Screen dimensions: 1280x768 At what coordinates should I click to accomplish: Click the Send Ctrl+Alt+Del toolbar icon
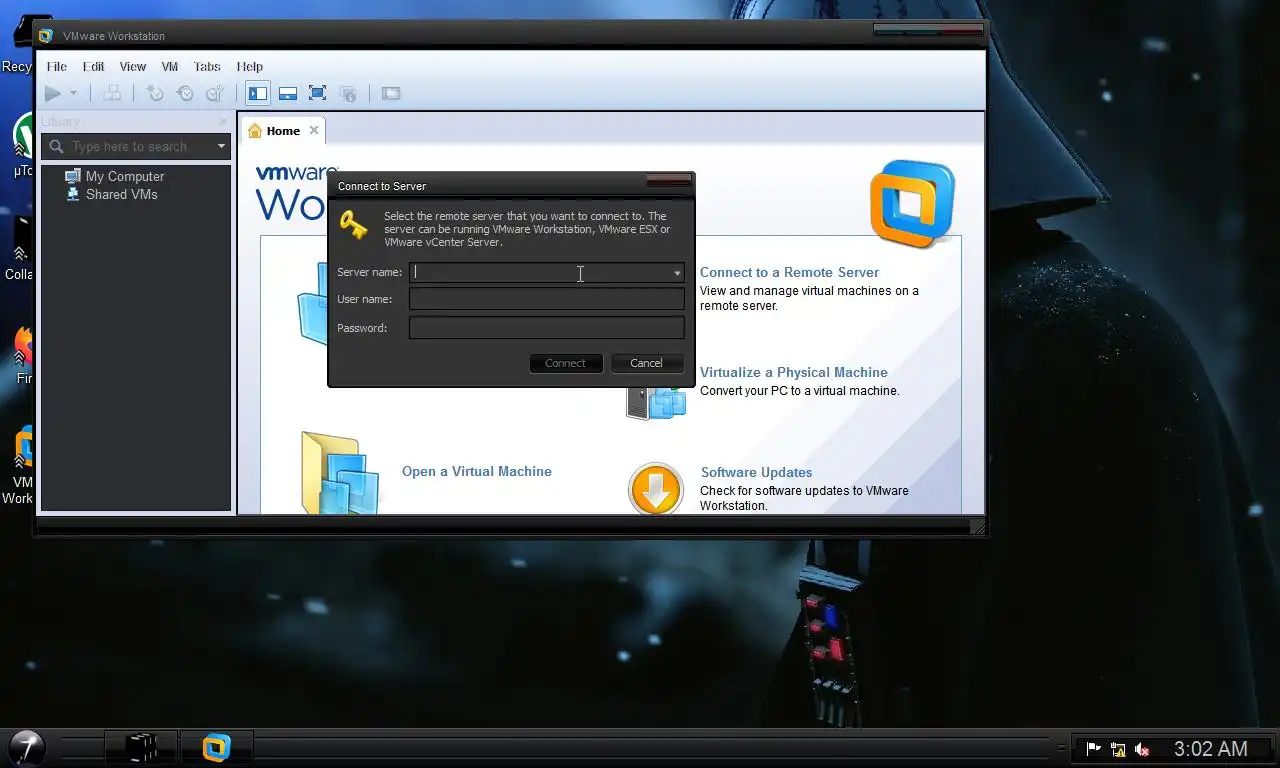click(112, 93)
